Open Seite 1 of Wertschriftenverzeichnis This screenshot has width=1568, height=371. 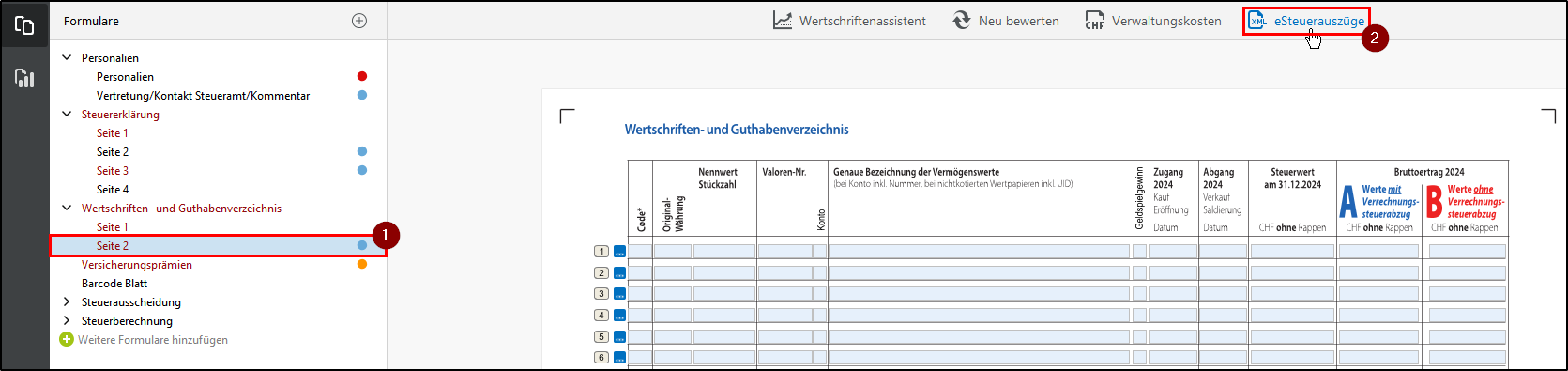(113, 226)
